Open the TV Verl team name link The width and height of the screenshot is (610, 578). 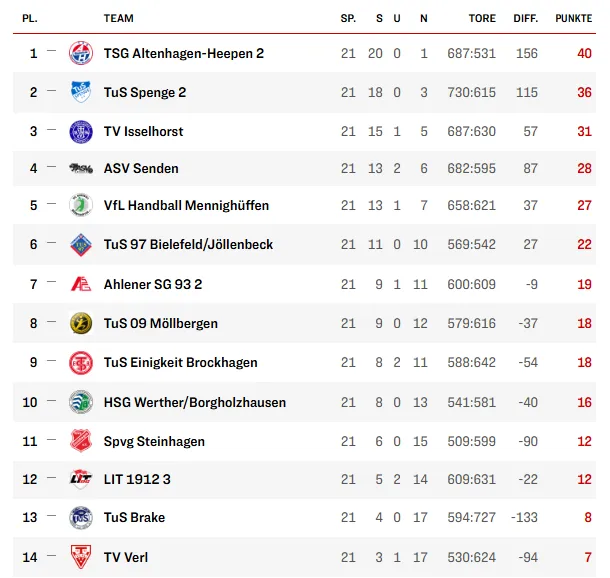pyautogui.click(x=126, y=557)
